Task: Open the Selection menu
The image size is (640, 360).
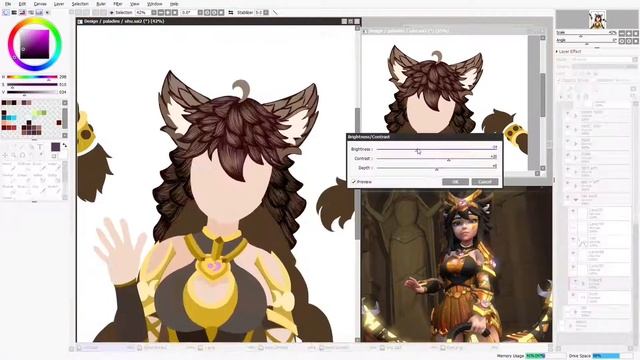Action: pyautogui.click(x=80, y=4)
